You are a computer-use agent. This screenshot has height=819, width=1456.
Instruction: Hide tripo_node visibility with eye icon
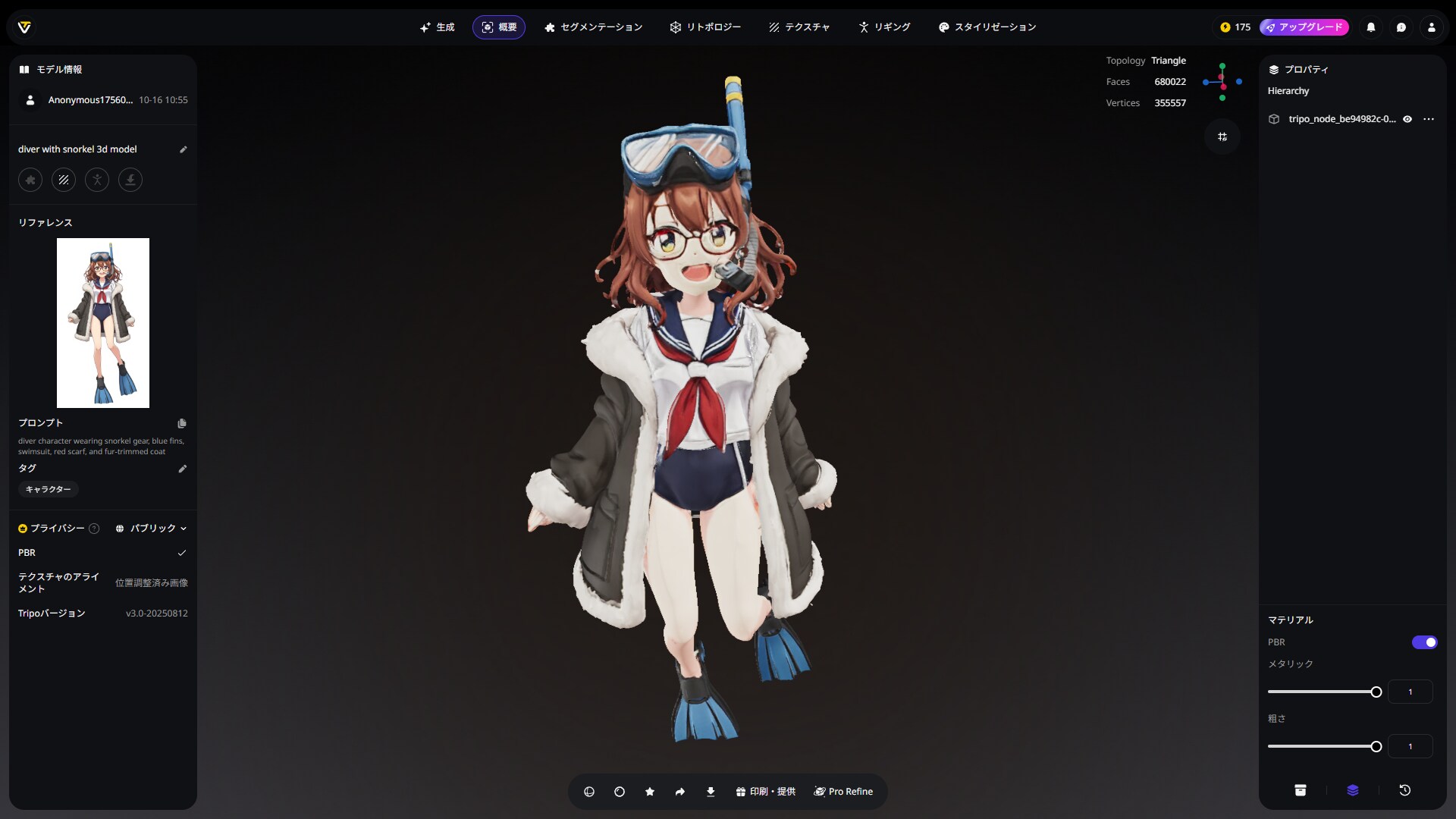[x=1407, y=119]
